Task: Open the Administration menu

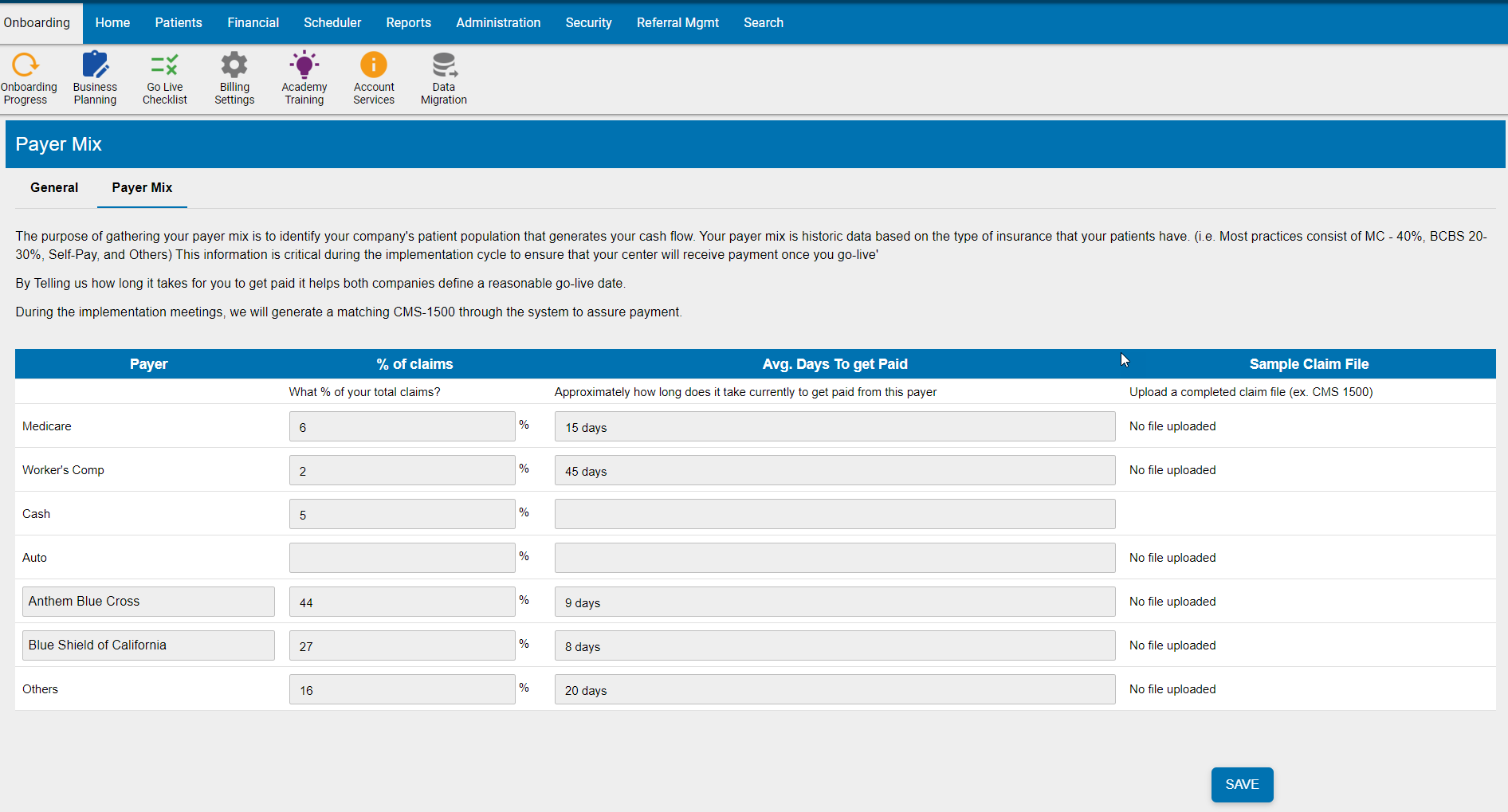Action: coord(498,22)
